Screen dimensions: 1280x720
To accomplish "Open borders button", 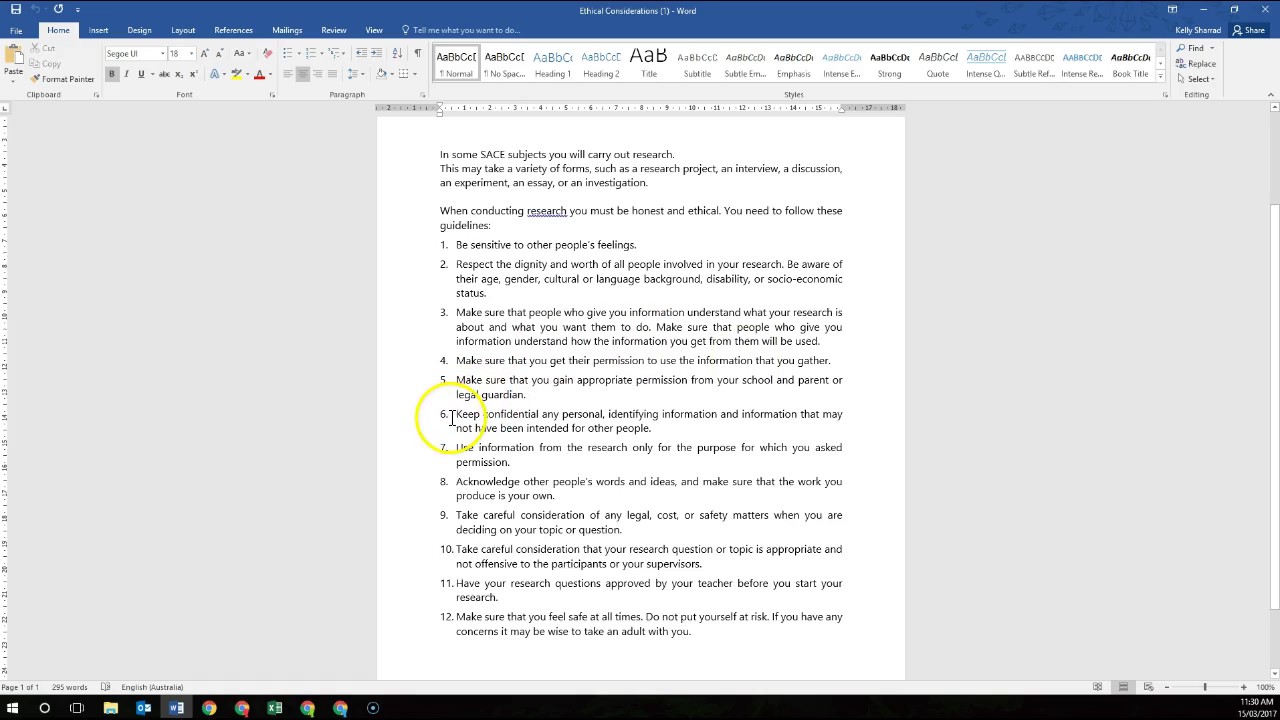I will 404,74.
